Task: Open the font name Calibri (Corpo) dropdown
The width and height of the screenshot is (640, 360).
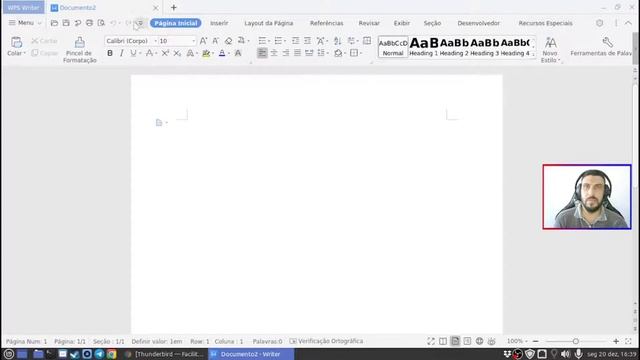Action: (x=155, y=41)
